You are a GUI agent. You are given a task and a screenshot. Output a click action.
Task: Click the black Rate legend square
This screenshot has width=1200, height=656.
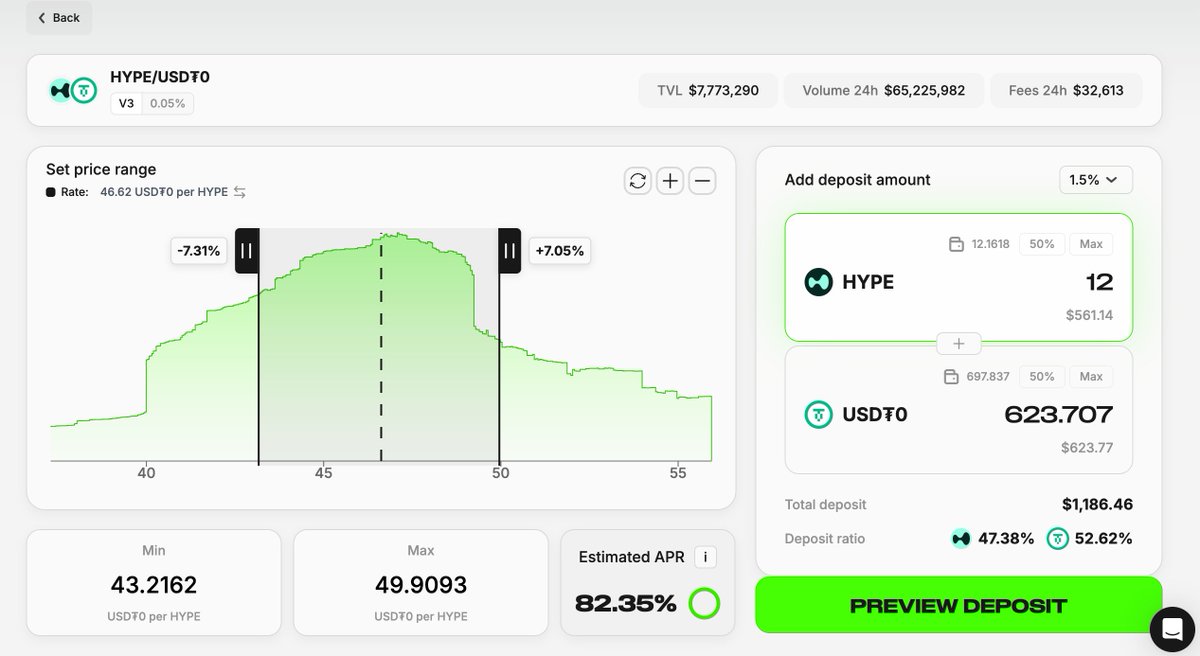pyautogui.click(x=51, y=192)
